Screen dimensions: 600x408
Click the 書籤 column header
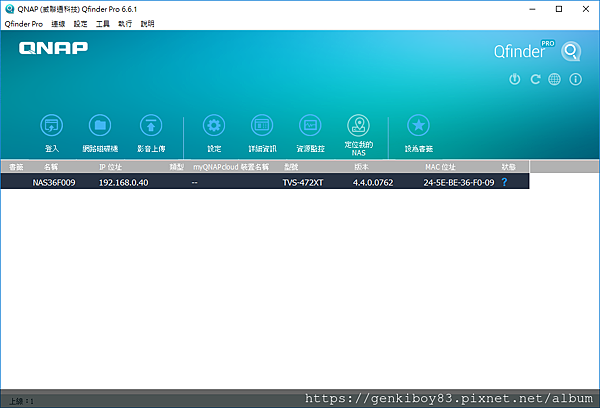(16, 167)
